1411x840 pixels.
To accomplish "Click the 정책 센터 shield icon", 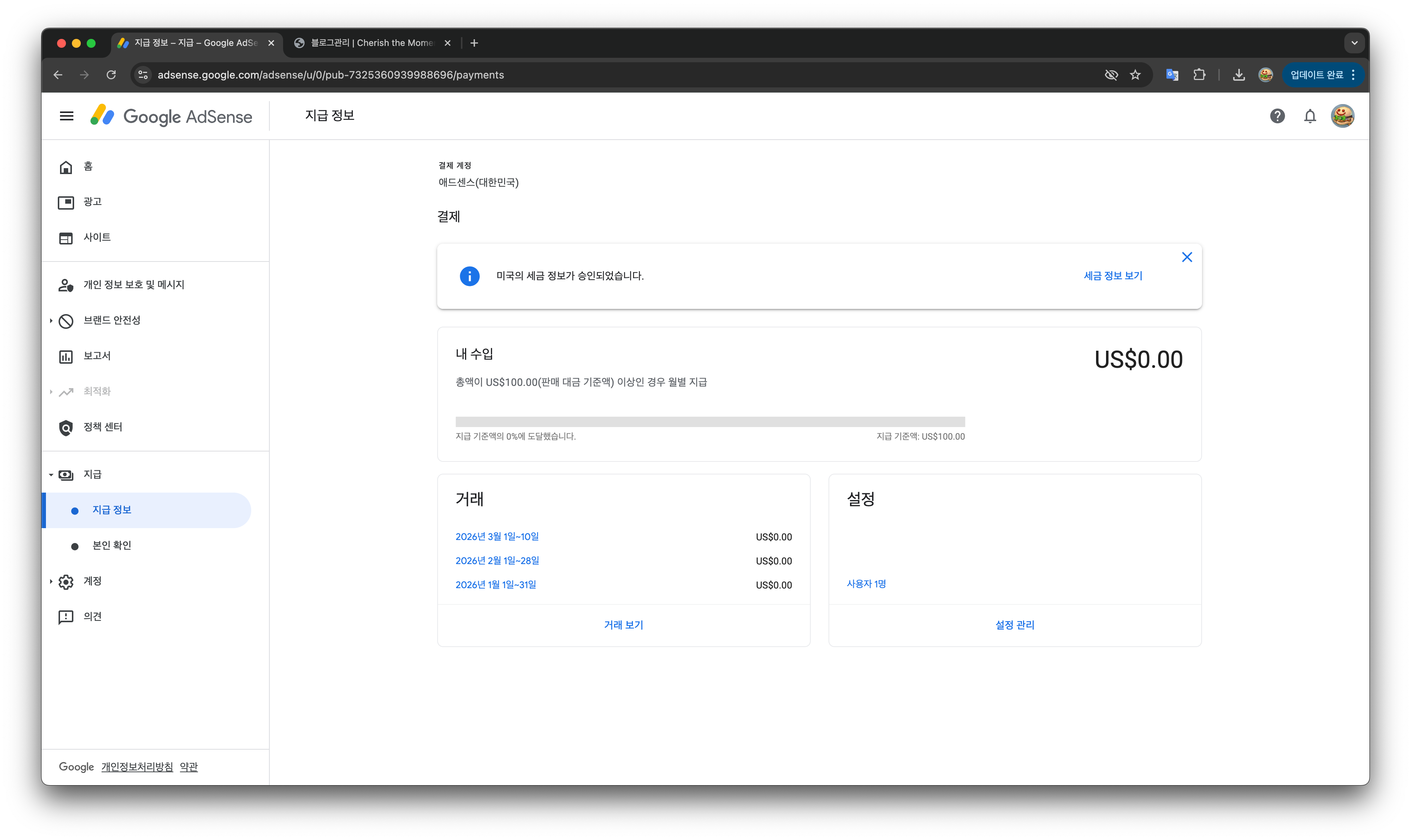I will point(66,427).
